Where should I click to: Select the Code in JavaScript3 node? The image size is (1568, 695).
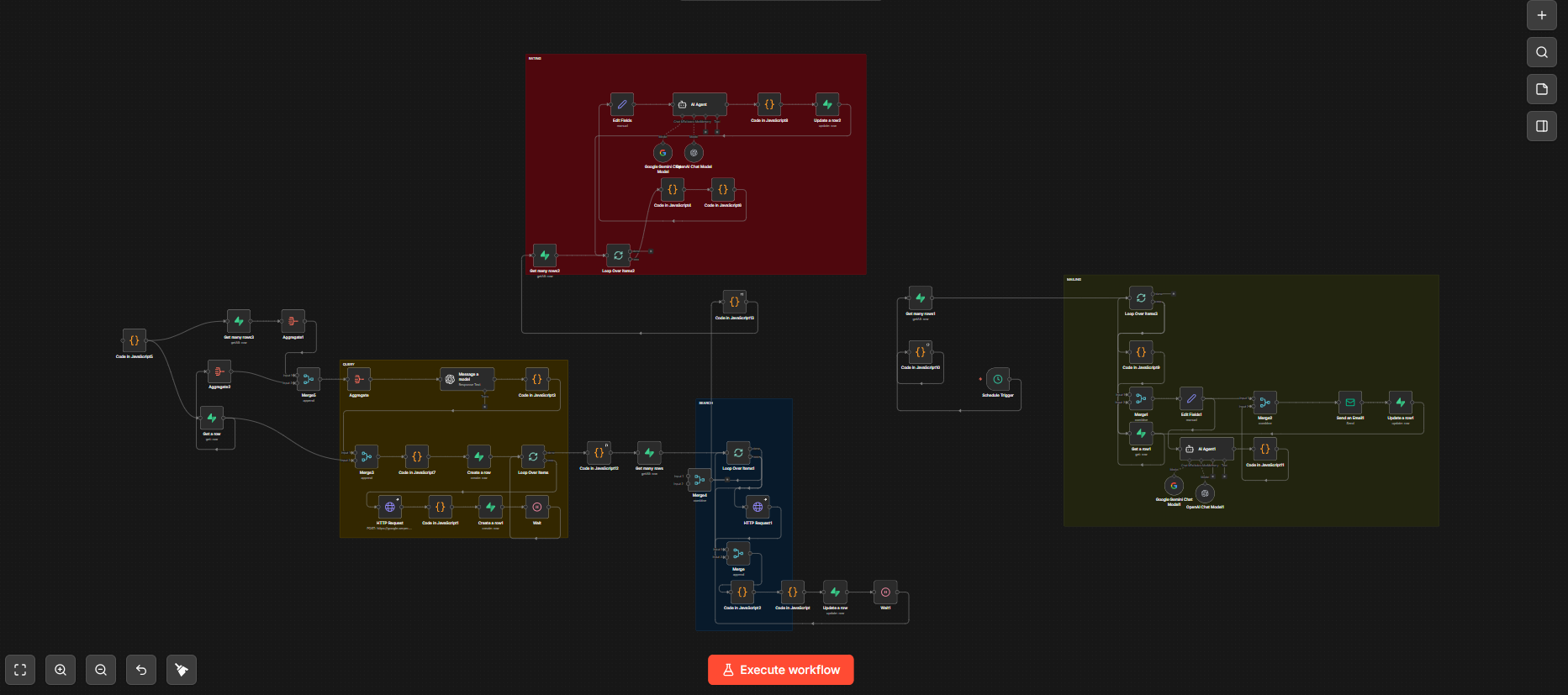click(537, 379)
